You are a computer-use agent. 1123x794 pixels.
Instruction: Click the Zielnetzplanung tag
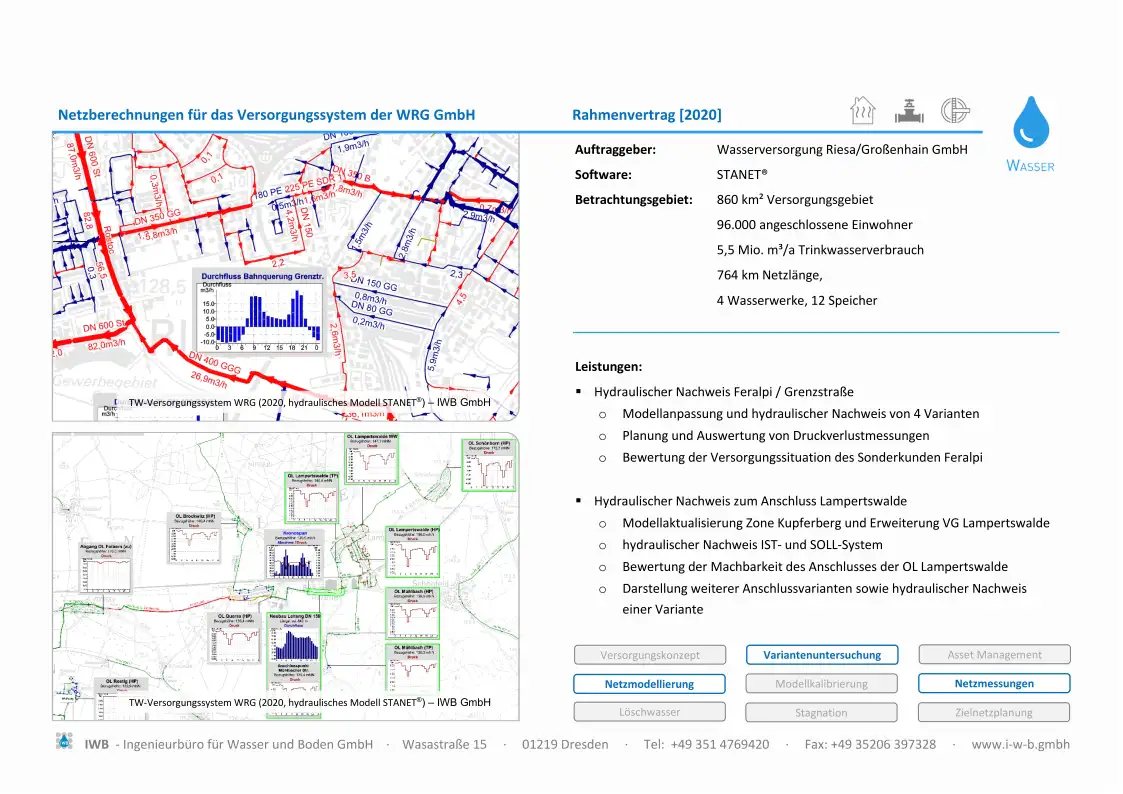tap(994, 712)
